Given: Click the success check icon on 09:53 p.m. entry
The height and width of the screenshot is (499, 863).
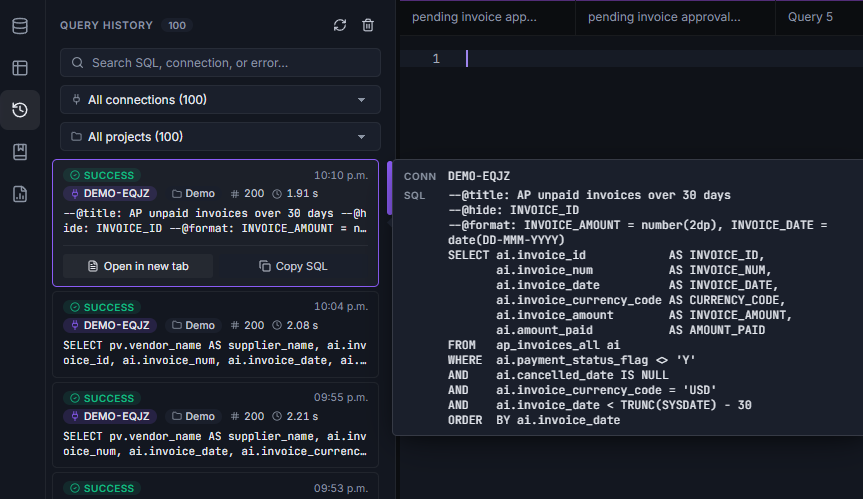Looking at the screenshot, I should 75,488.
